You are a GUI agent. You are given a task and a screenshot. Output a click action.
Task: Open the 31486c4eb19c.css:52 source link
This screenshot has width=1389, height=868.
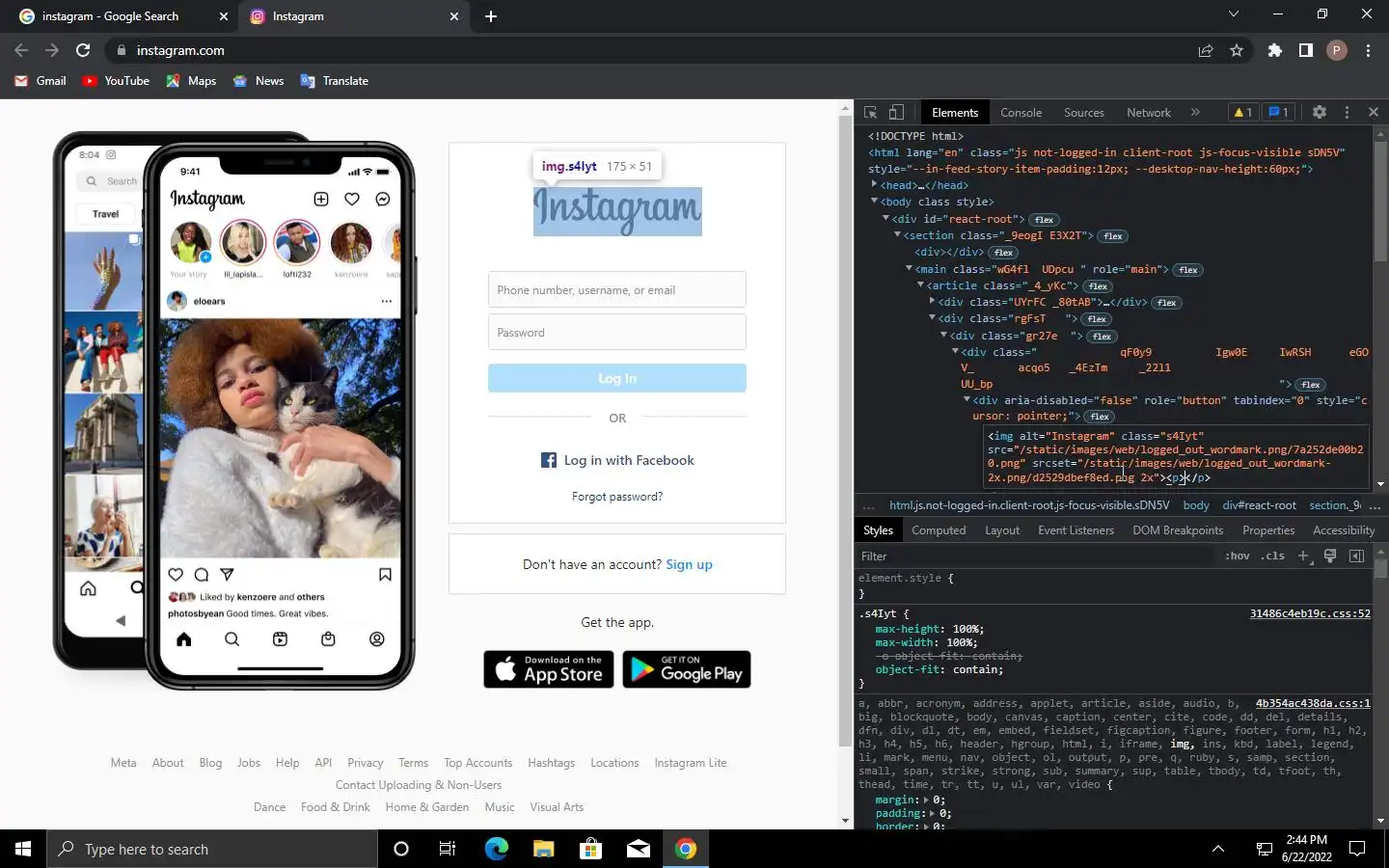(x=1310, y=613)
